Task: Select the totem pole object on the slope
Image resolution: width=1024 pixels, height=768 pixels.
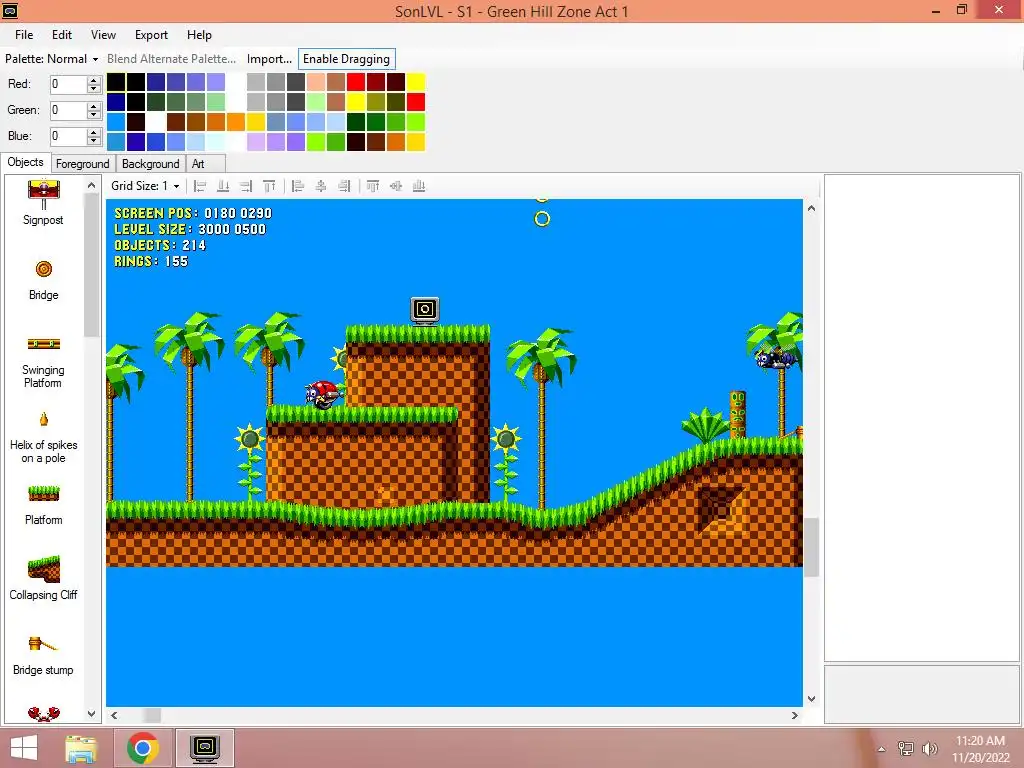Action: (x=737, y=414)
